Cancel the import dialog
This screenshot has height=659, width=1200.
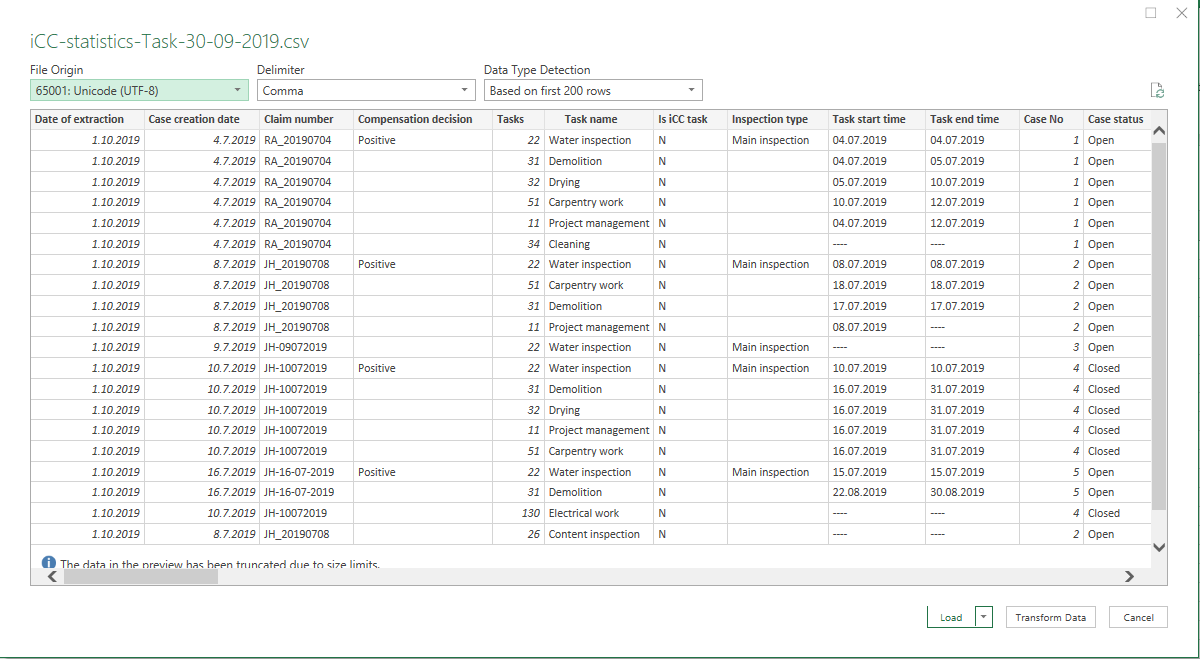pyautogui.click(x=1138, y=617)
